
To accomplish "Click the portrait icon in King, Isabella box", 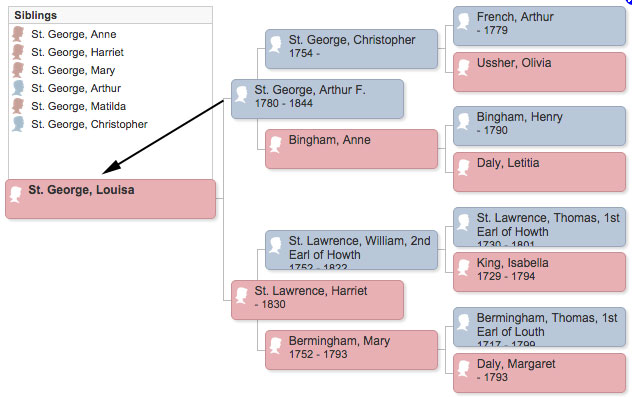I will [x=464, y=267].
